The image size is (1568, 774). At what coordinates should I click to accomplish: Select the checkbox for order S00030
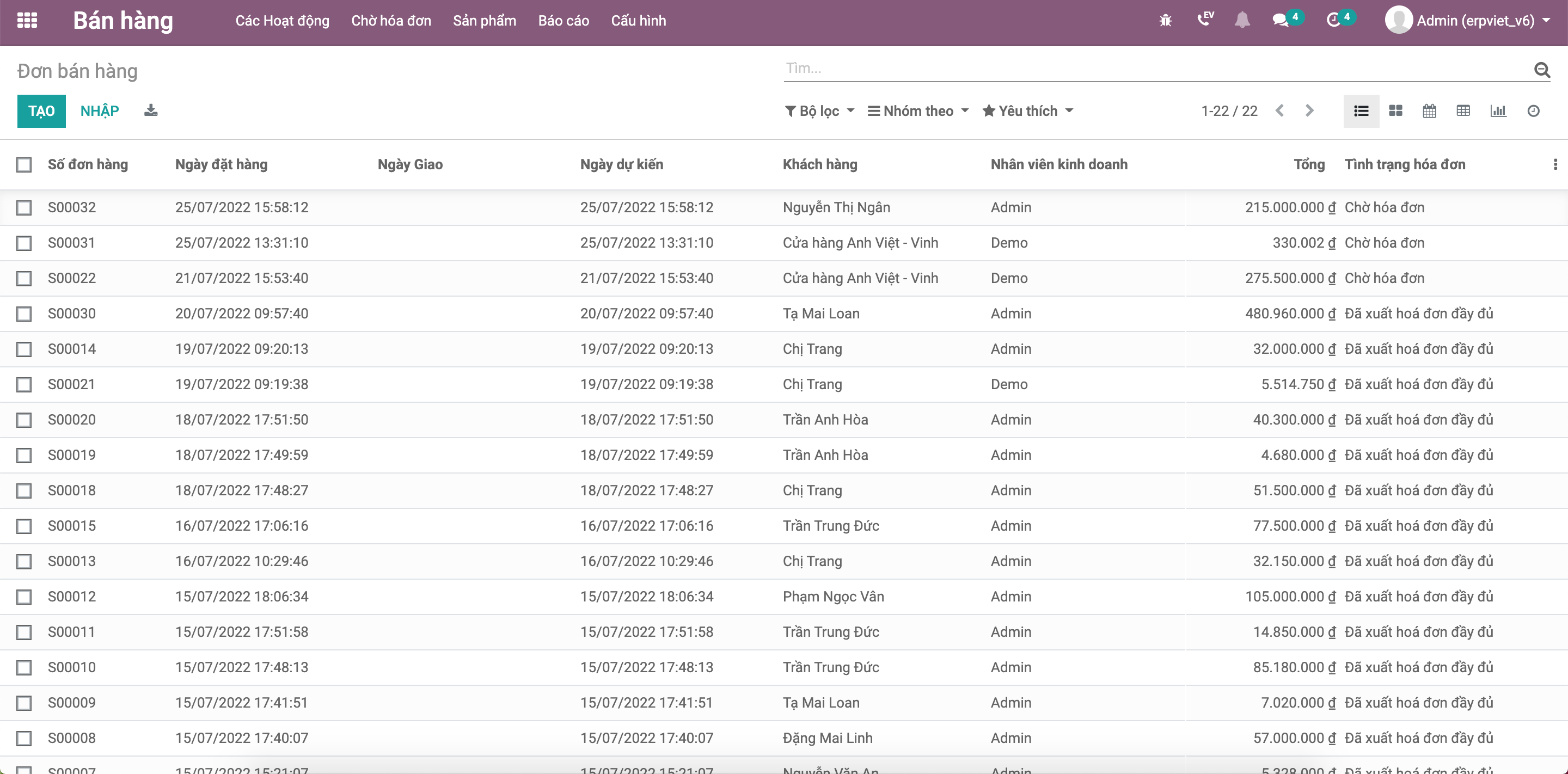24,314
